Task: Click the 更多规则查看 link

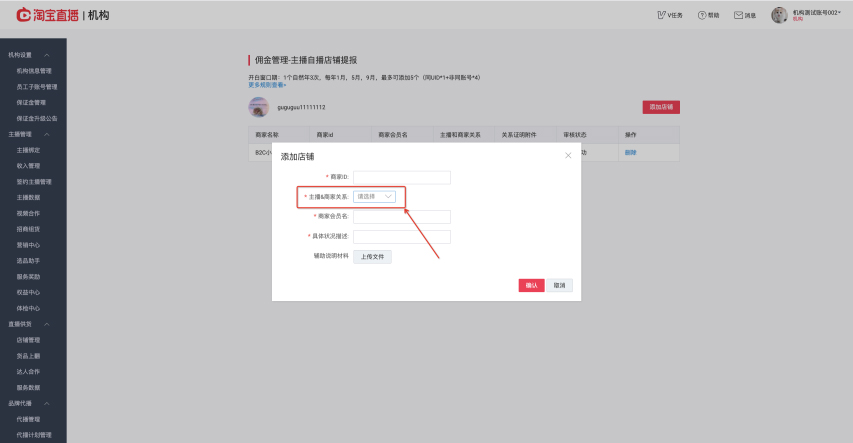Action: [x=267, y=85]
